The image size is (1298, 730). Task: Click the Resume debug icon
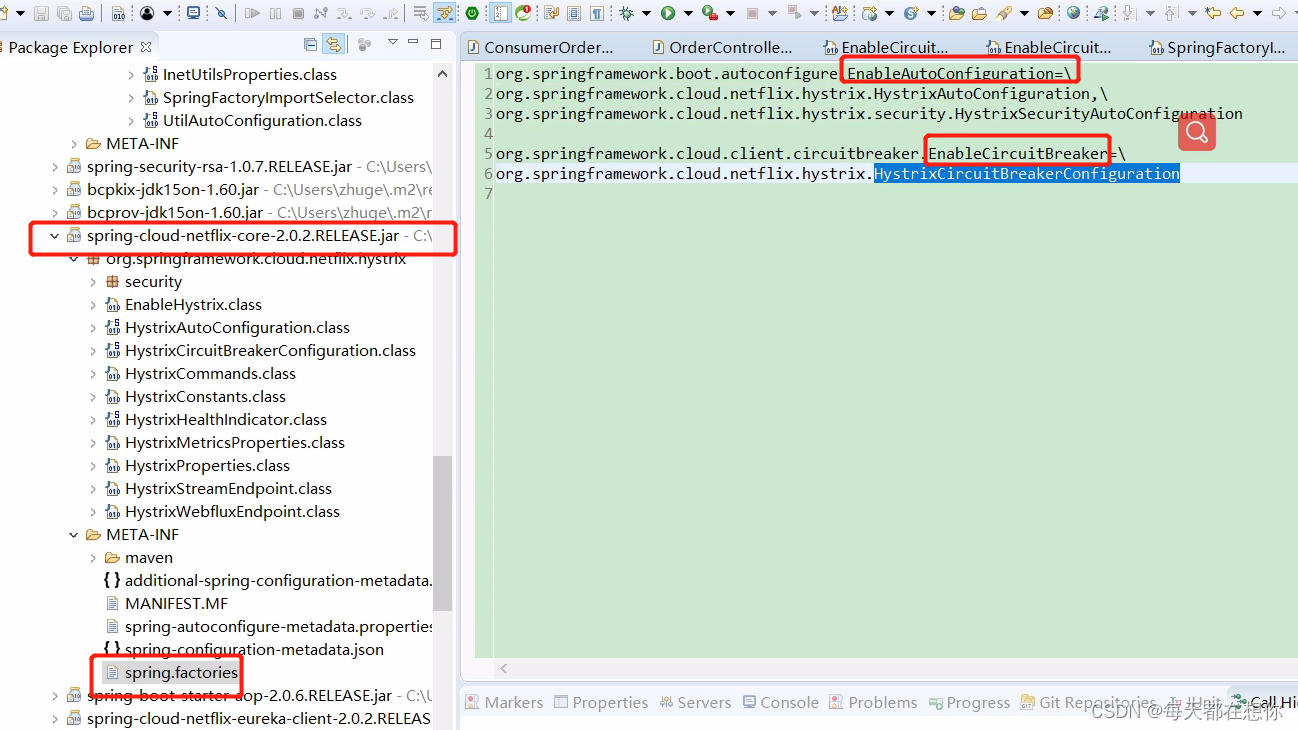pyautogui.click(x=252, y=13)
